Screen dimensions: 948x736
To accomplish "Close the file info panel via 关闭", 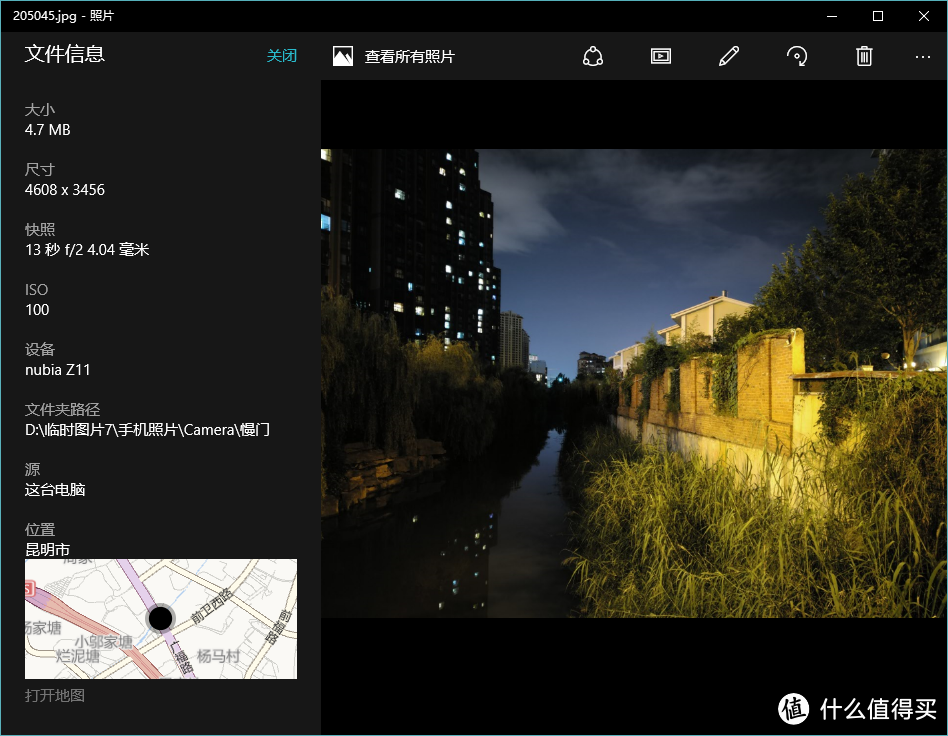I will point(282,56).
